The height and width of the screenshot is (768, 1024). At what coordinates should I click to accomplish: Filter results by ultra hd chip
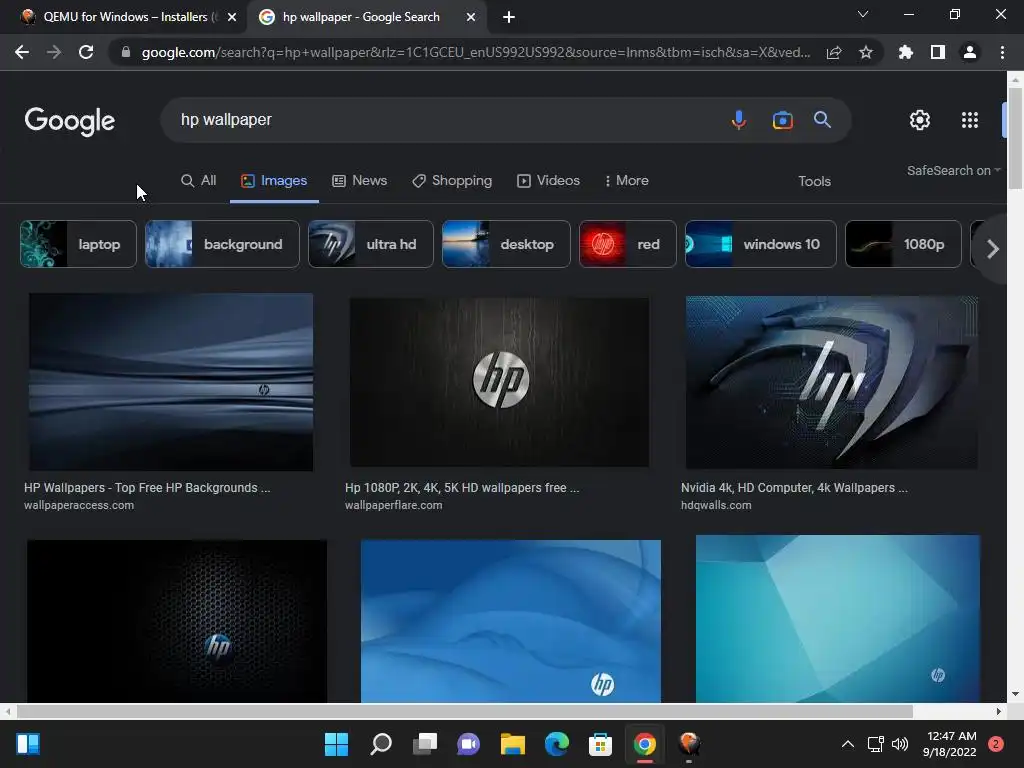point(370,244)
